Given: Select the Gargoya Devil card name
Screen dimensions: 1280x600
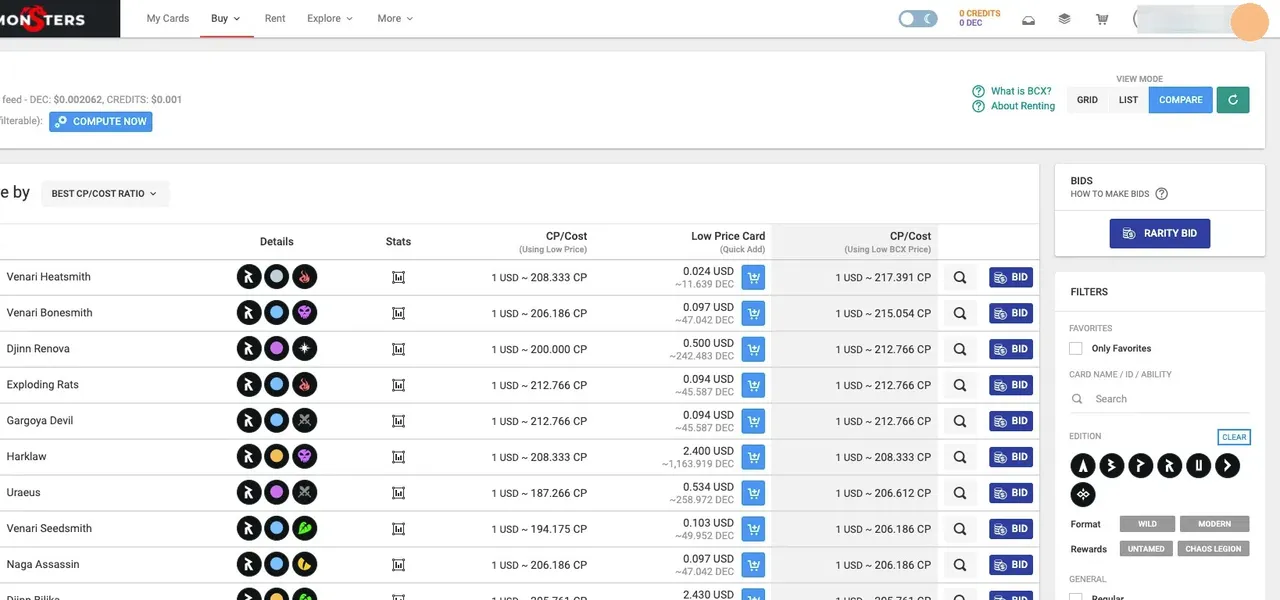Looking at the screenshot, I should 40,421.
